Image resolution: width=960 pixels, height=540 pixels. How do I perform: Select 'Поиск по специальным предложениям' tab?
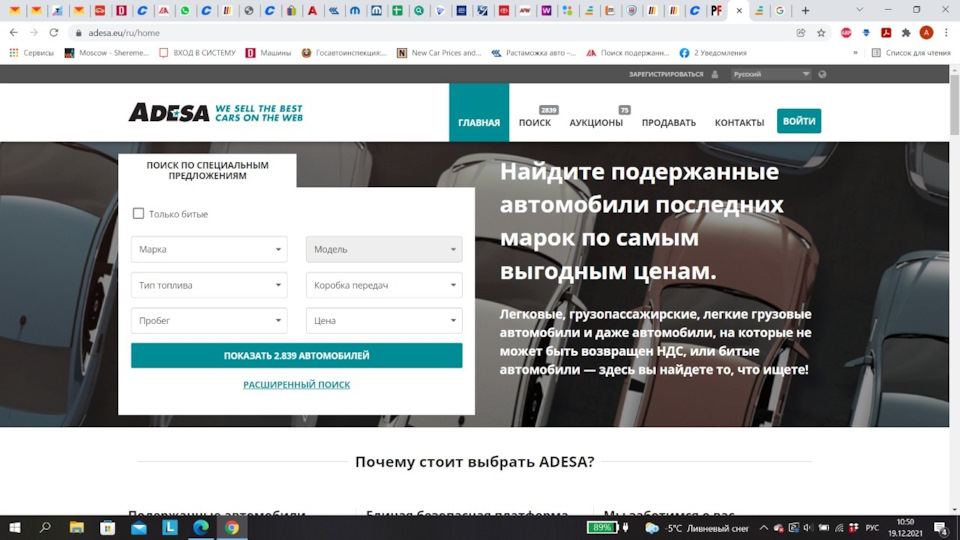pos(207,170)
